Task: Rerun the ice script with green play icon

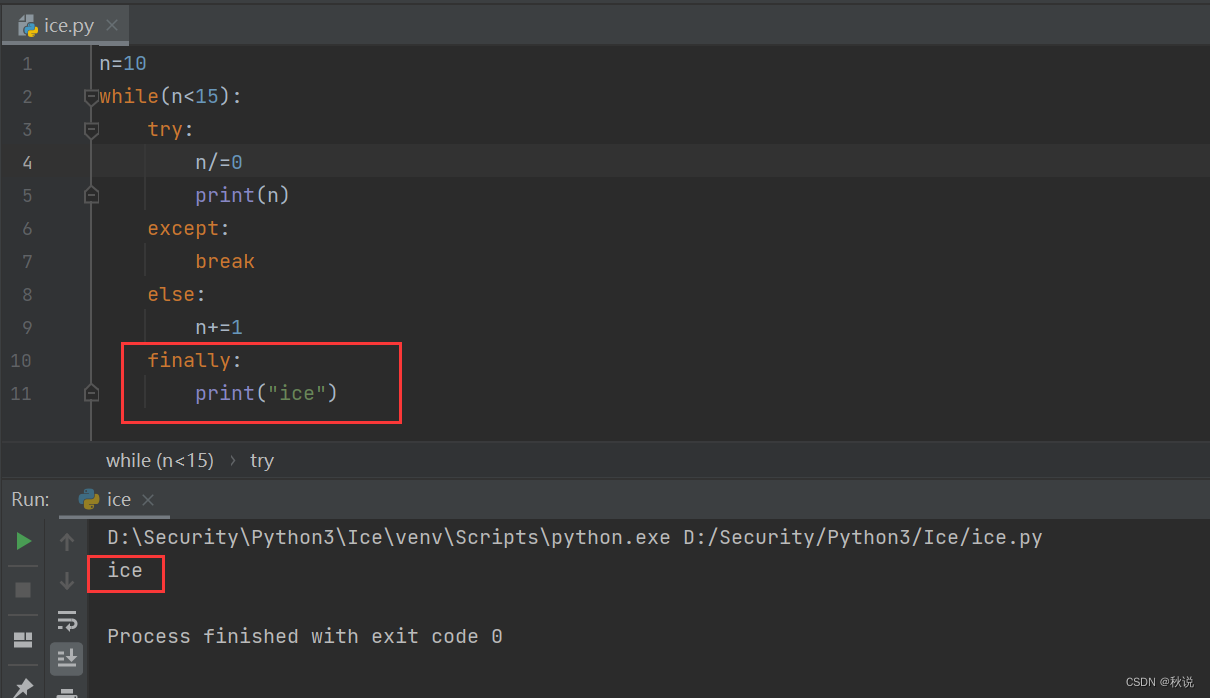Action: (x=23, y=541)
